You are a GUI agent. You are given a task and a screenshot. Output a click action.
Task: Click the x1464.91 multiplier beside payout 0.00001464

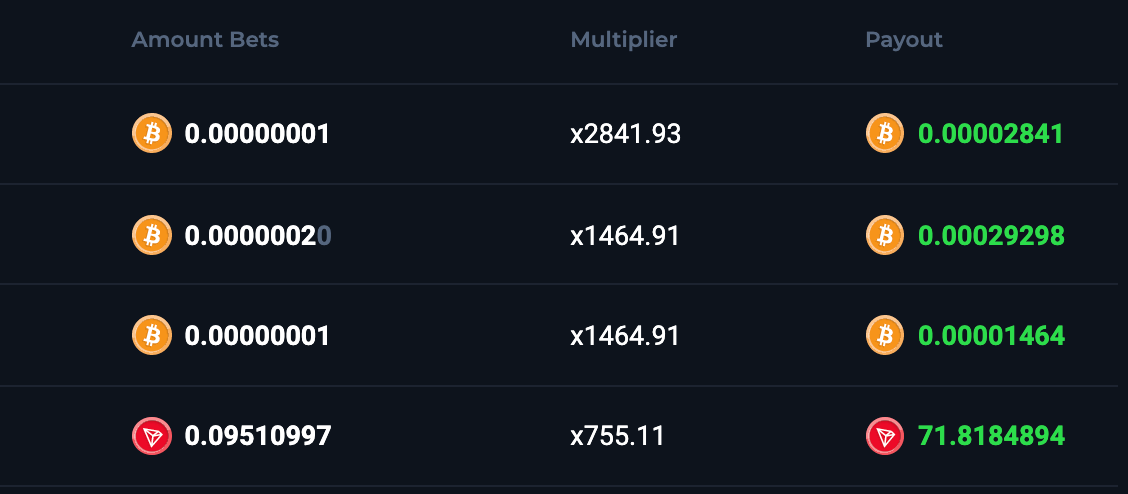tap(625, 336)
